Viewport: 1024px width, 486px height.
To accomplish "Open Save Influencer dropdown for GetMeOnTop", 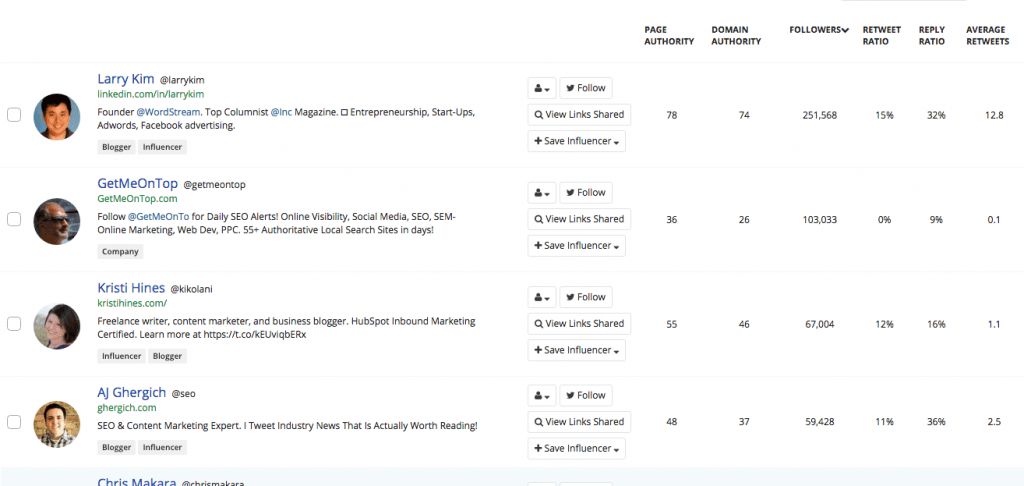I will [578, 246].
